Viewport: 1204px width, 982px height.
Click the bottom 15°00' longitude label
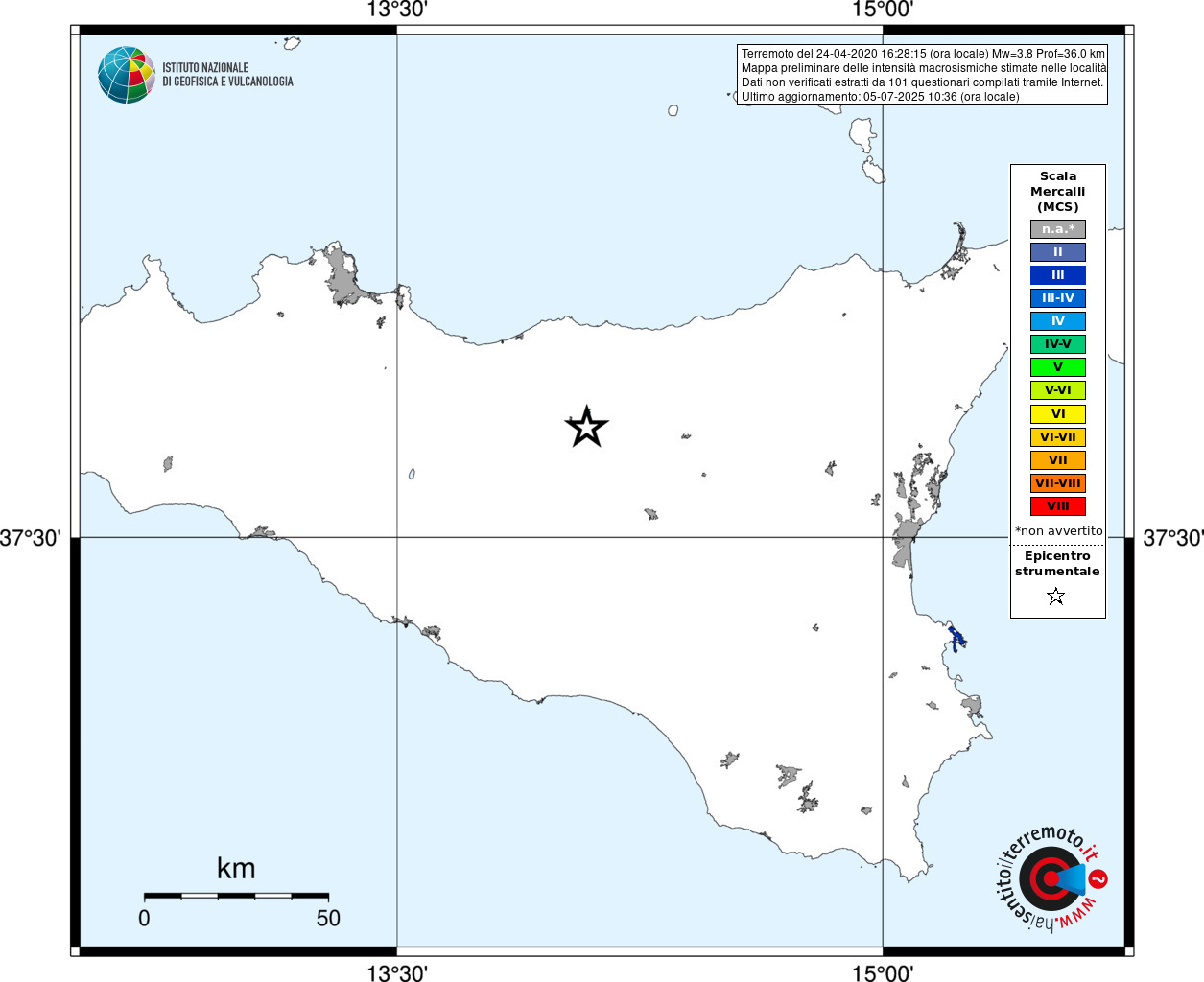[x=883, y=973]
